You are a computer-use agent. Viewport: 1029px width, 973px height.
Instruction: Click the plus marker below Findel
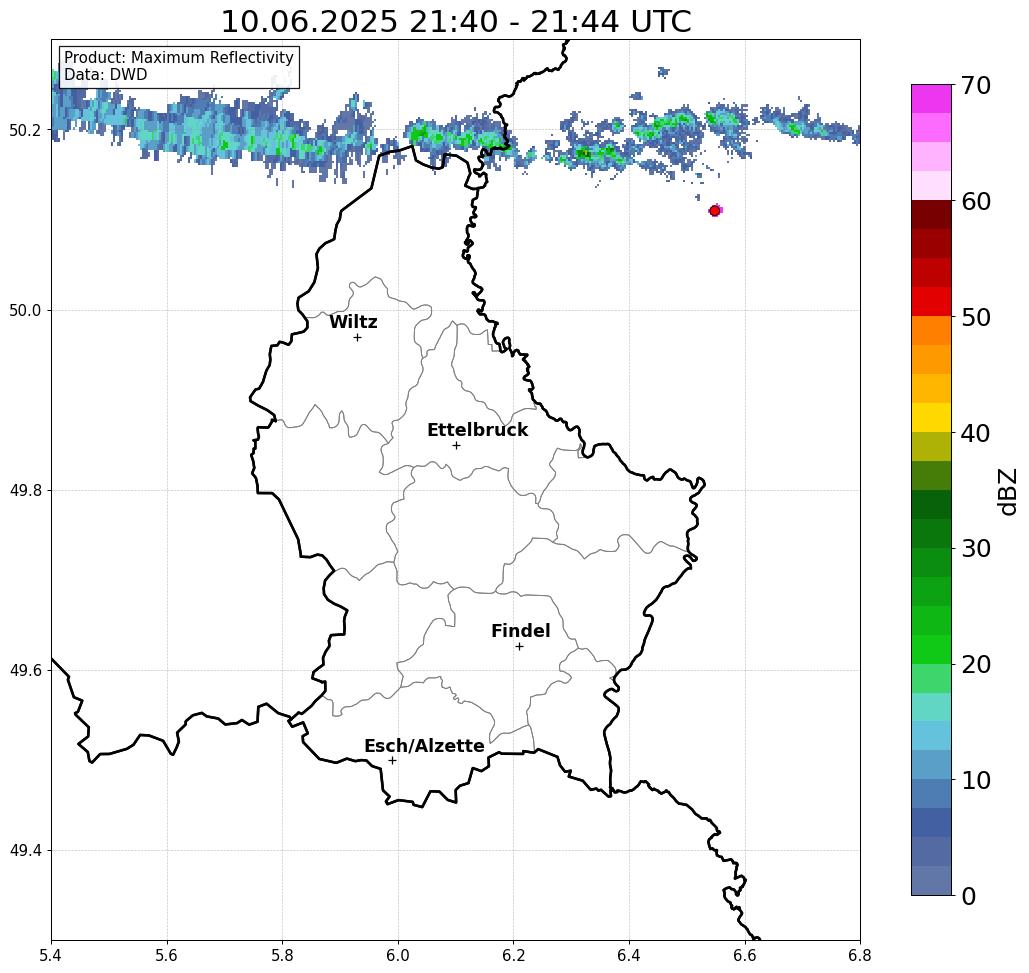pyautogui.click(x=519, y=647)
